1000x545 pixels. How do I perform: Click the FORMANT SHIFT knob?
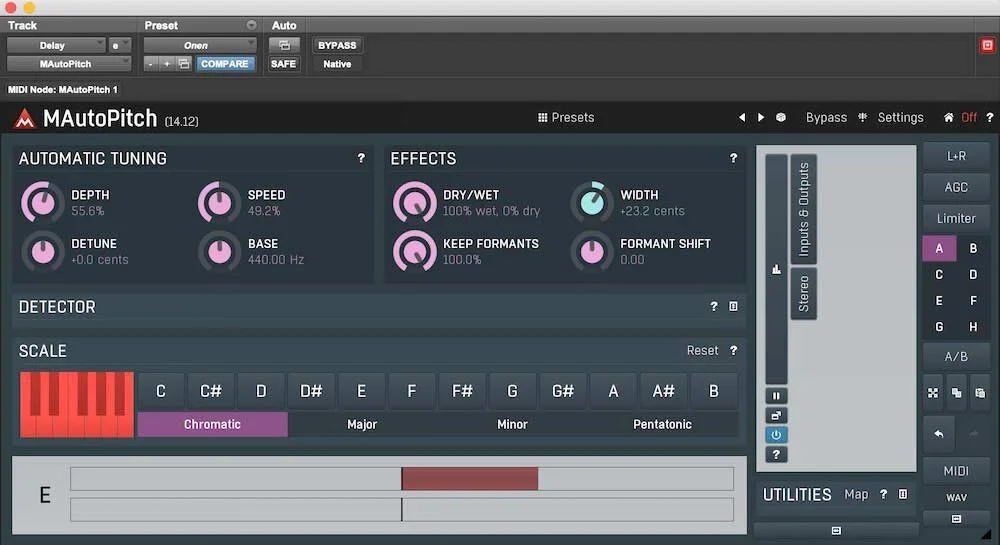point(591,251)
